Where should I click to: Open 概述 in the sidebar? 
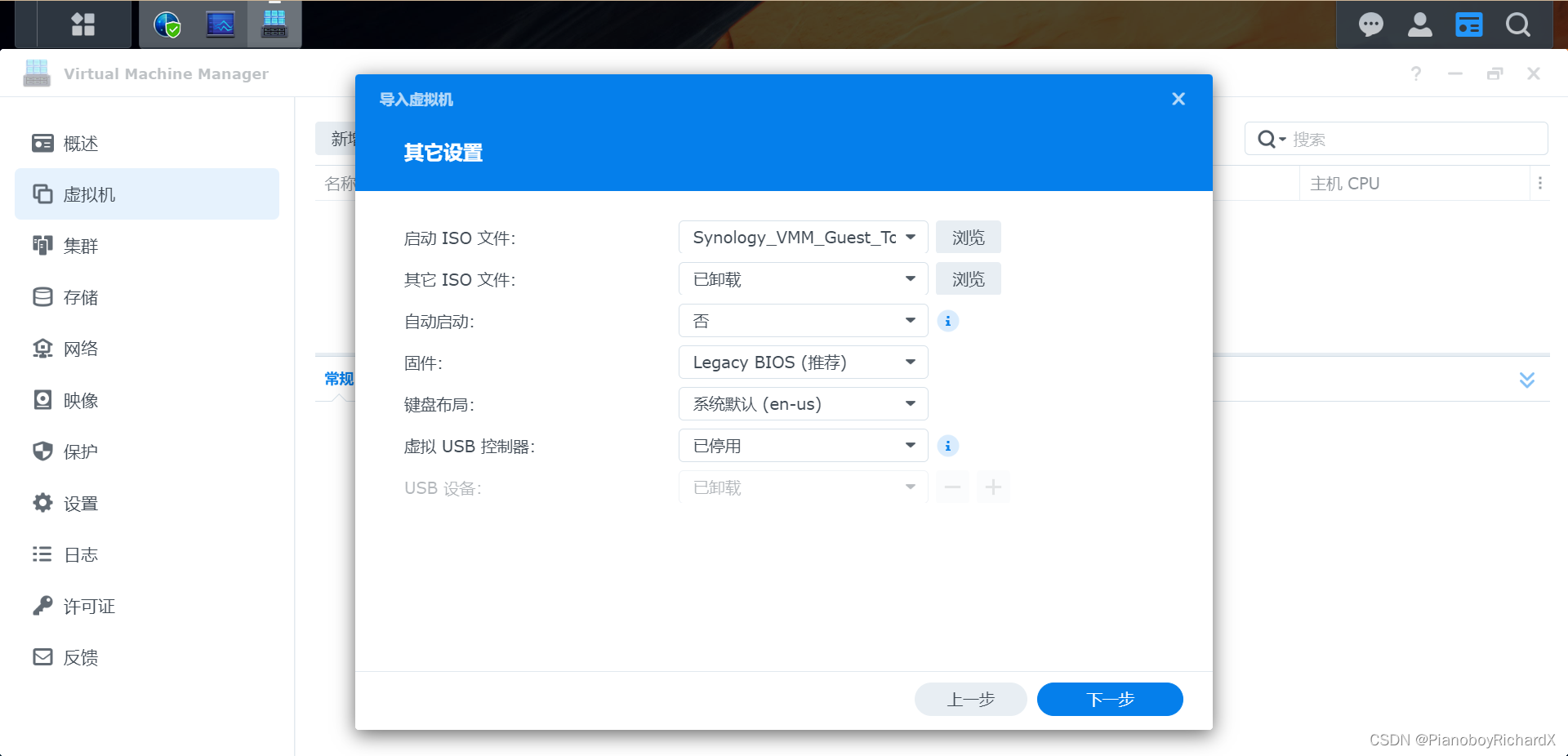point(147,144)
